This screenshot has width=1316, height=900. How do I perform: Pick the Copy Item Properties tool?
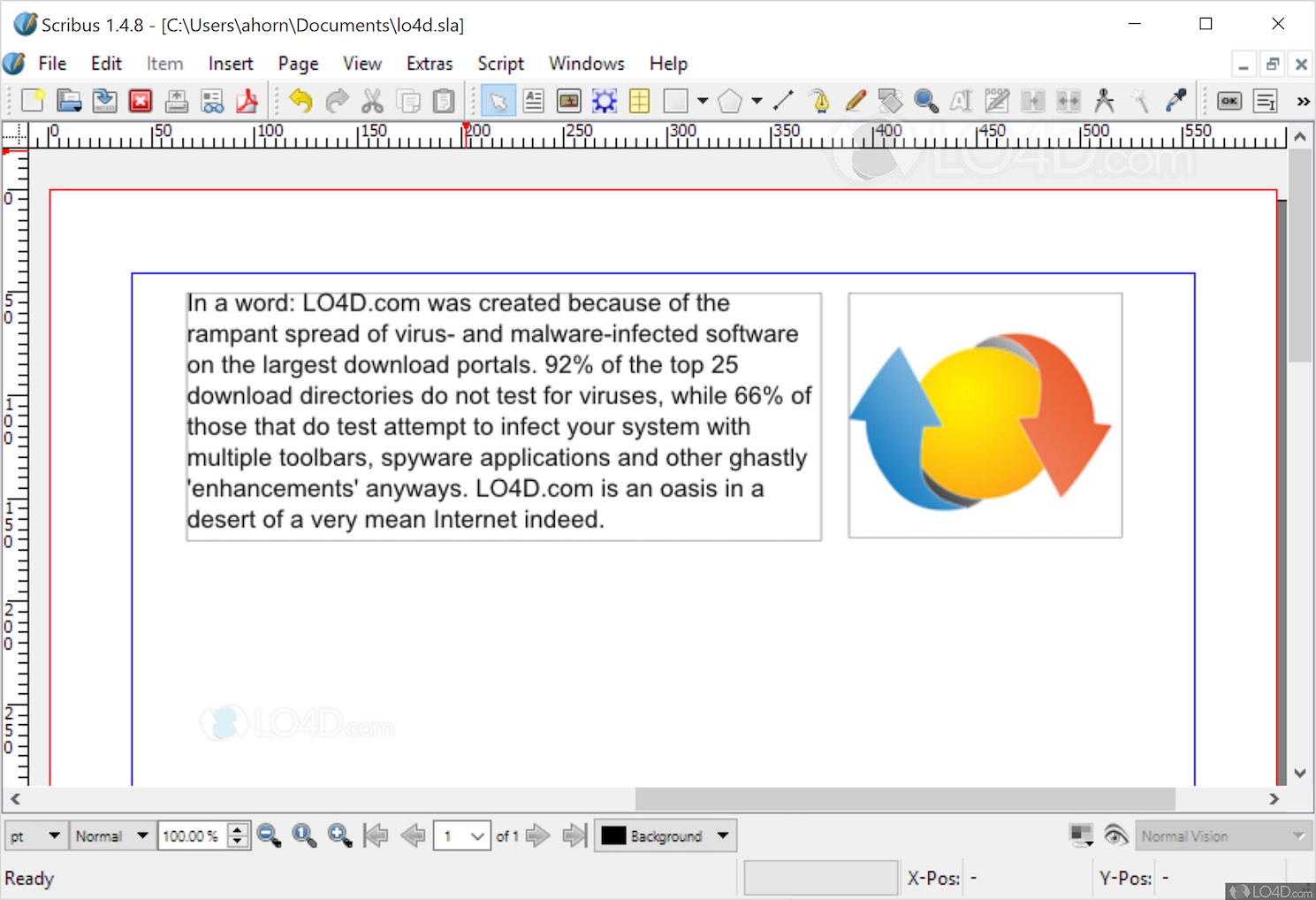point(1140,101)
